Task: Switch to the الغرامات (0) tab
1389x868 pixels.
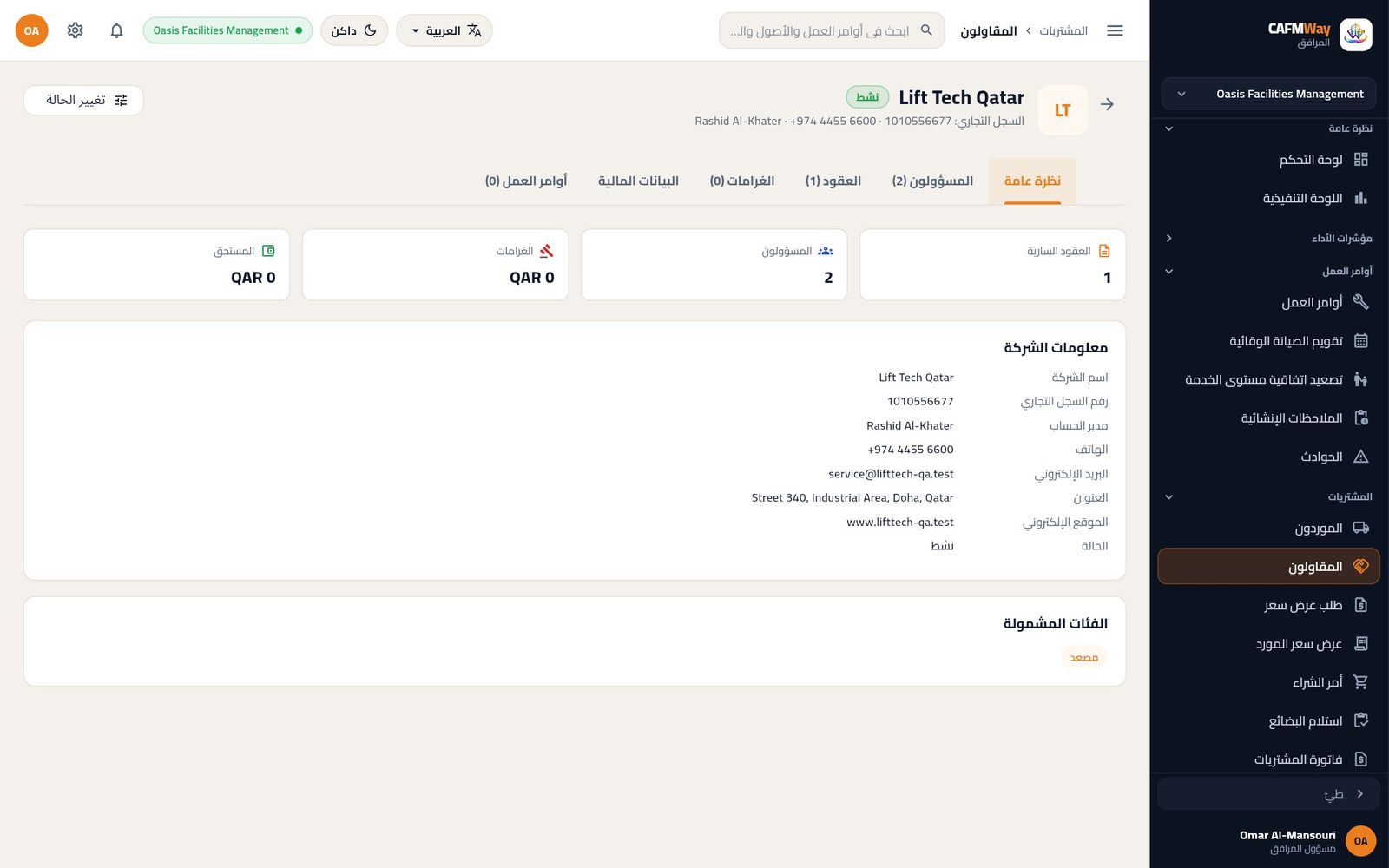Action: [x=742, y=181]
